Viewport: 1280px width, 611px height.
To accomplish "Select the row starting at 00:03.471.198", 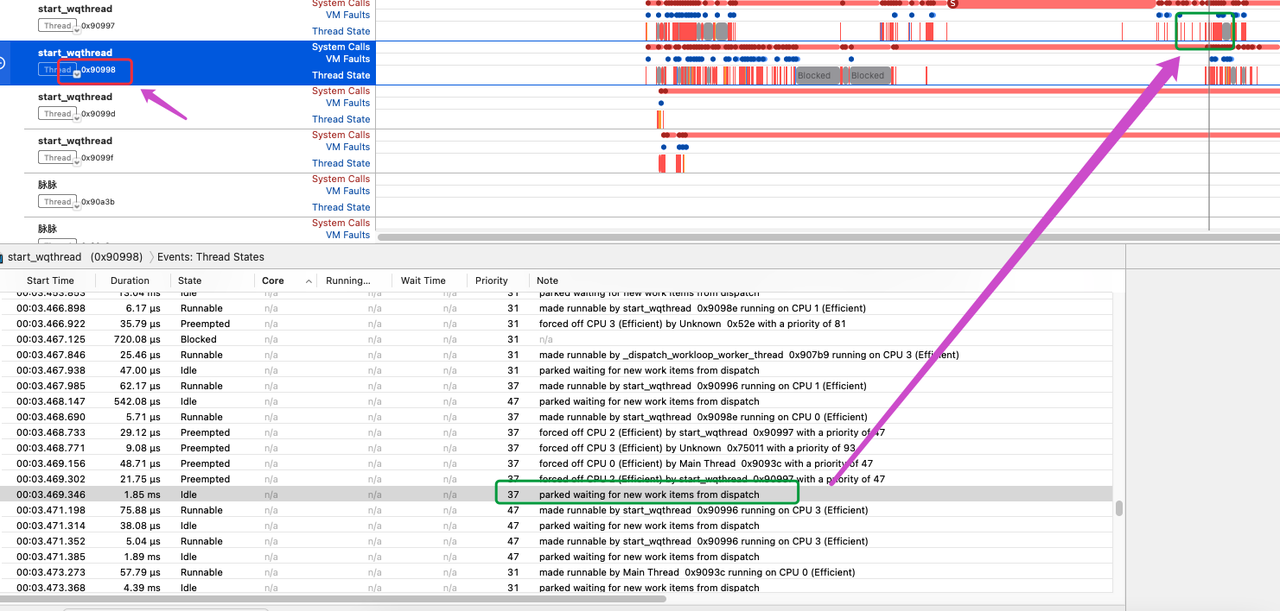I will coord(558,510).
